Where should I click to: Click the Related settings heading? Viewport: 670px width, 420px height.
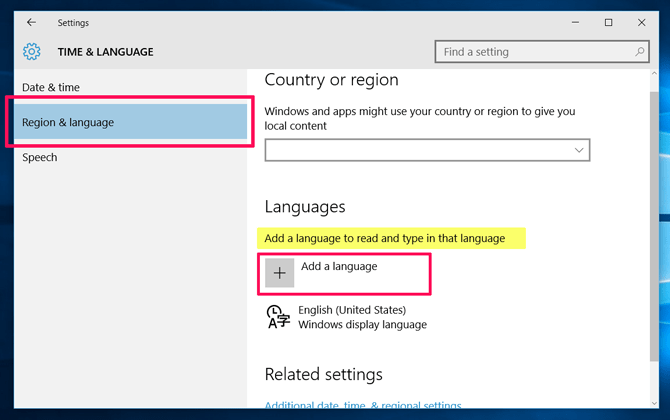(323, 374)
